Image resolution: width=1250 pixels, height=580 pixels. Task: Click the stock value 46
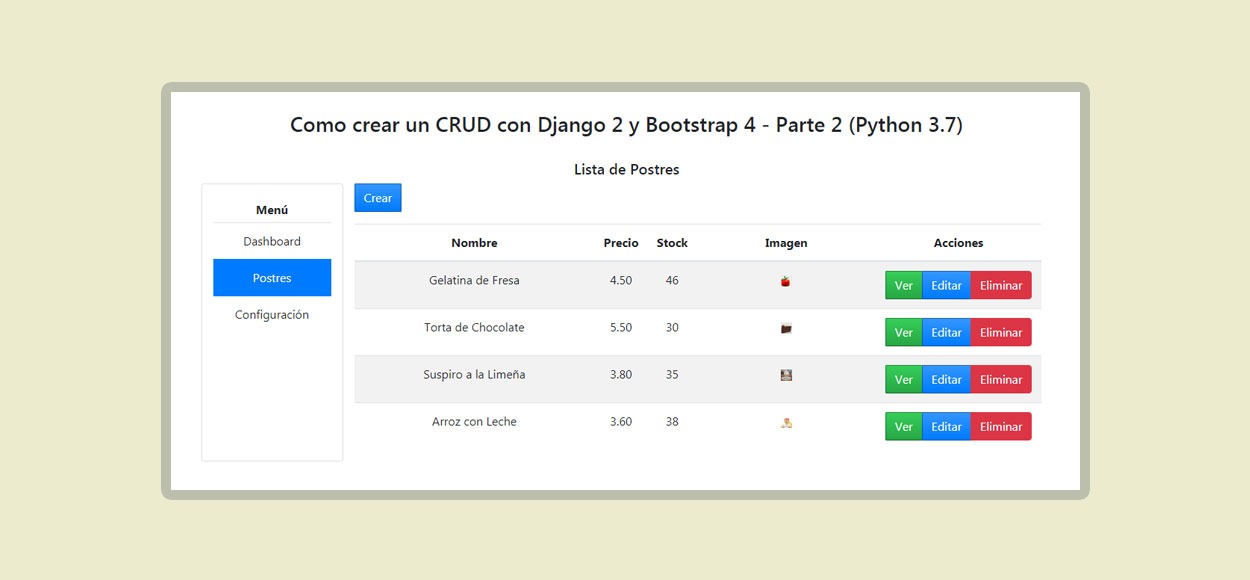672,280
